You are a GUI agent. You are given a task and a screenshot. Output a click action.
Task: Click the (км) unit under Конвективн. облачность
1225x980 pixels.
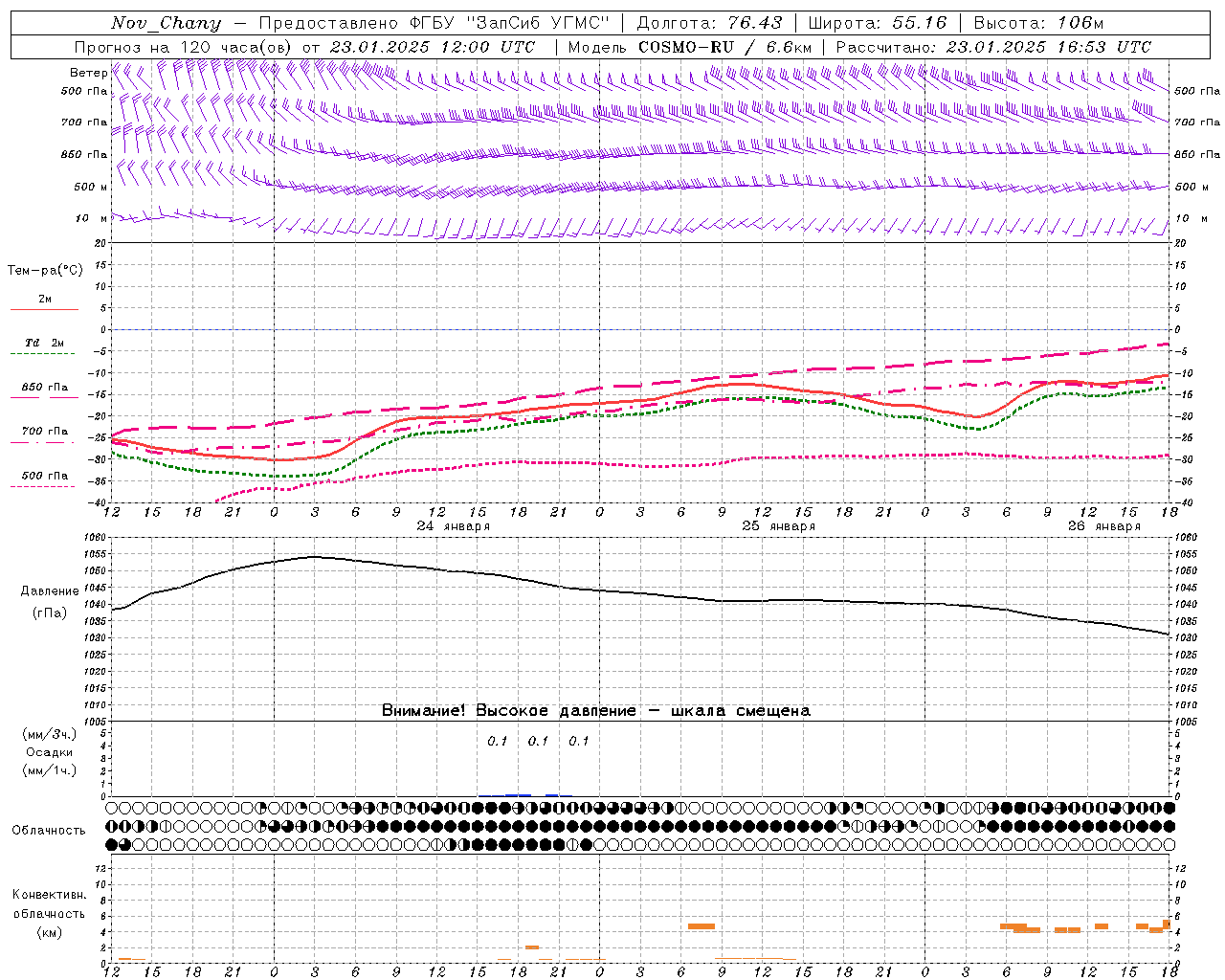click(x=50, y=931)
